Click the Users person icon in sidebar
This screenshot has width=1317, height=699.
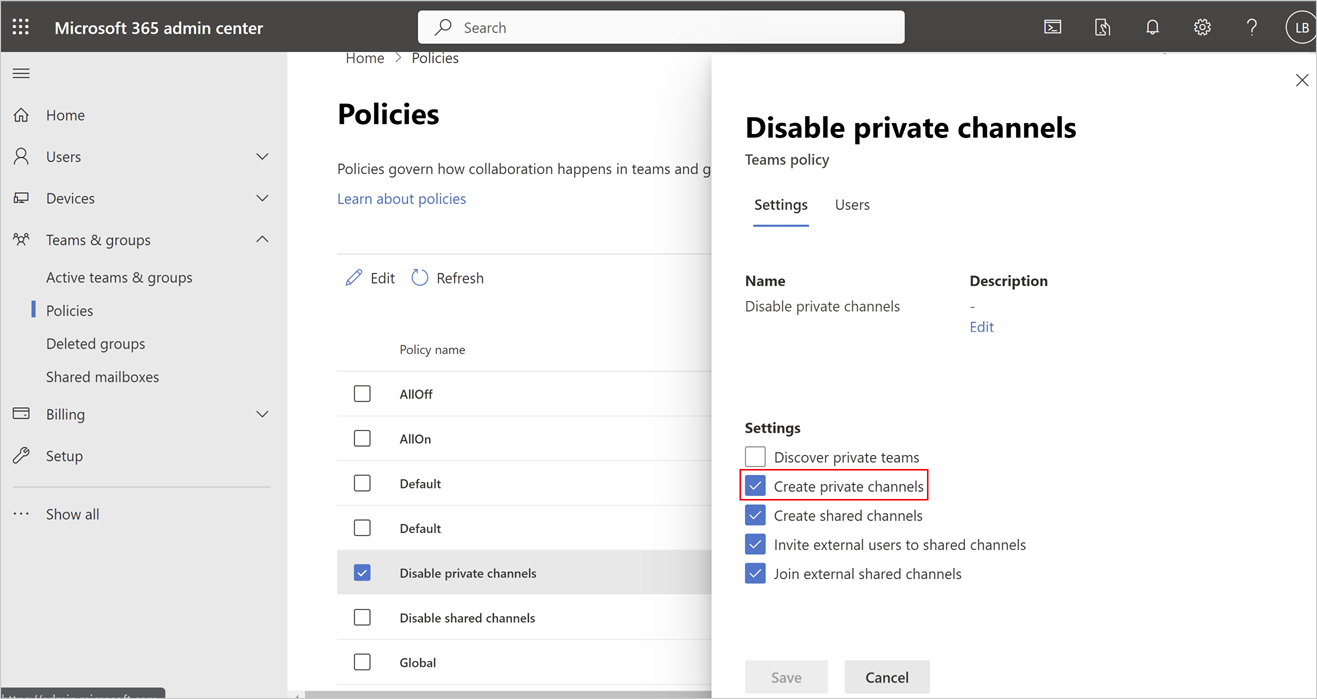pos(21,156)
